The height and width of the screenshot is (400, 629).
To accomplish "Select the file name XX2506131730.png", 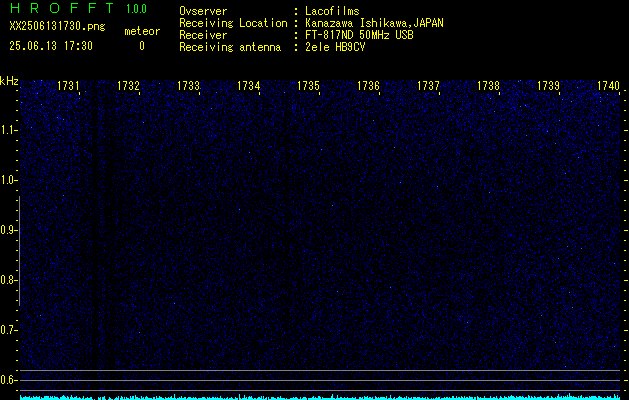I will pyautogui.click(x=57, y=26).
